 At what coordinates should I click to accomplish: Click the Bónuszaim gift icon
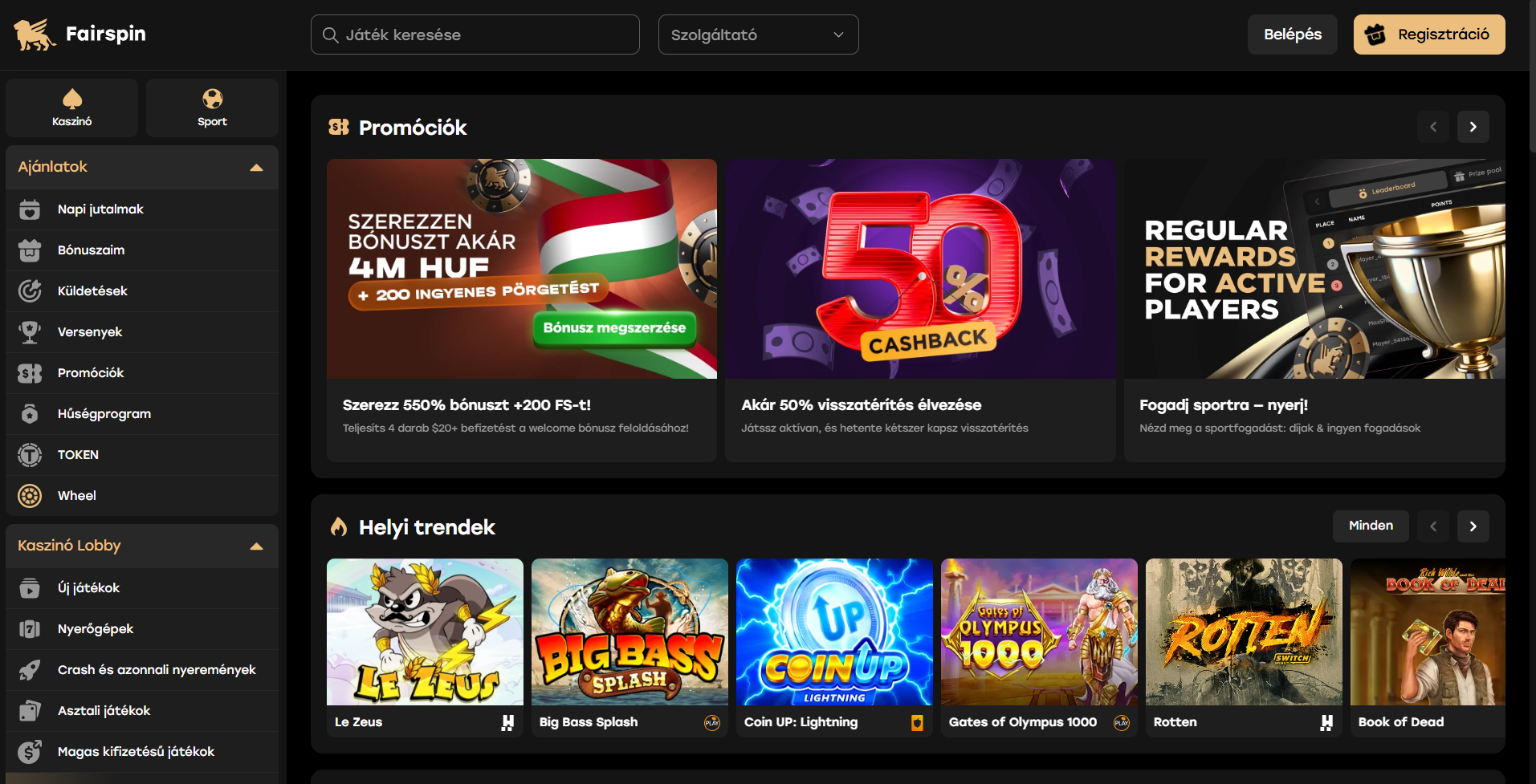point(30,250)
